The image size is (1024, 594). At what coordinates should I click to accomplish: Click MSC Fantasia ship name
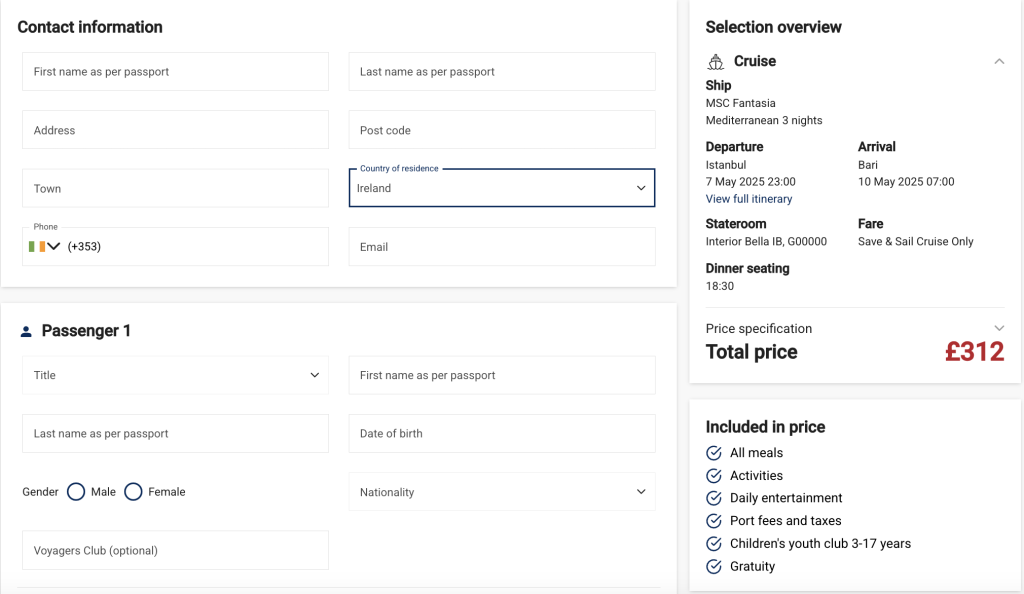(741, 103)
